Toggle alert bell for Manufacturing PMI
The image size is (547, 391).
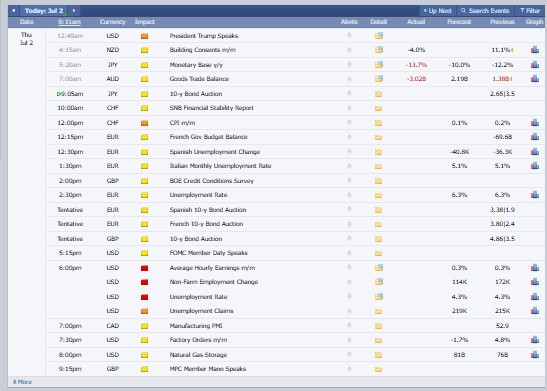click(349, 325)
